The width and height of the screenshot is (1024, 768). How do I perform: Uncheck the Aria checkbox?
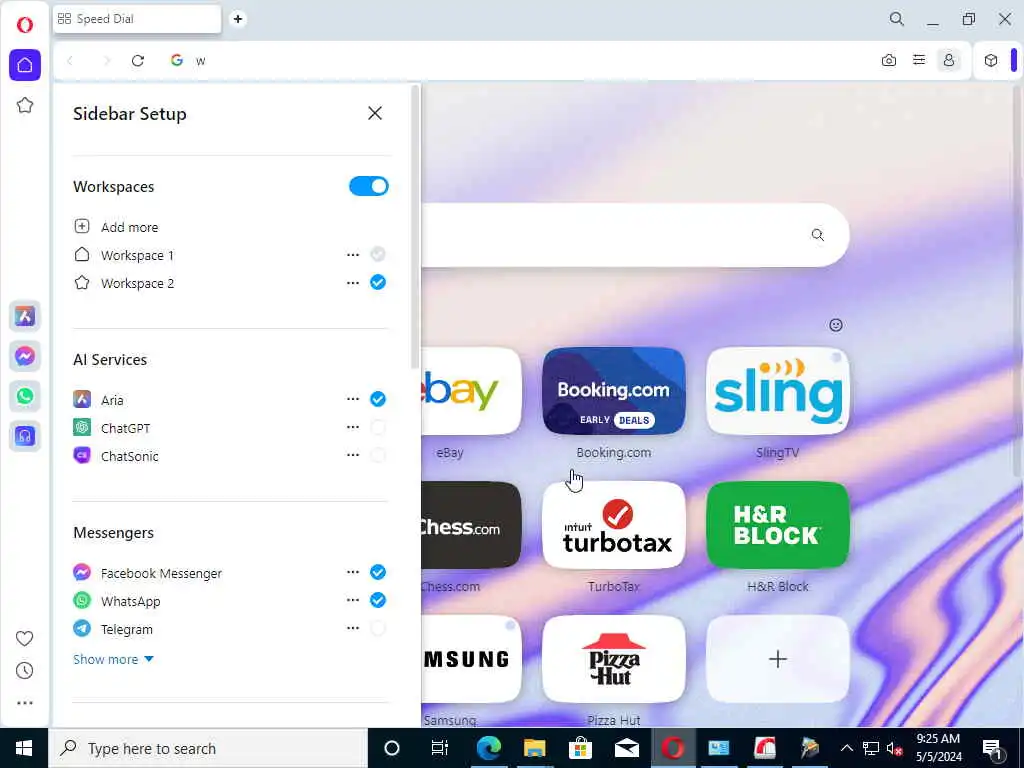pos(378,399)
